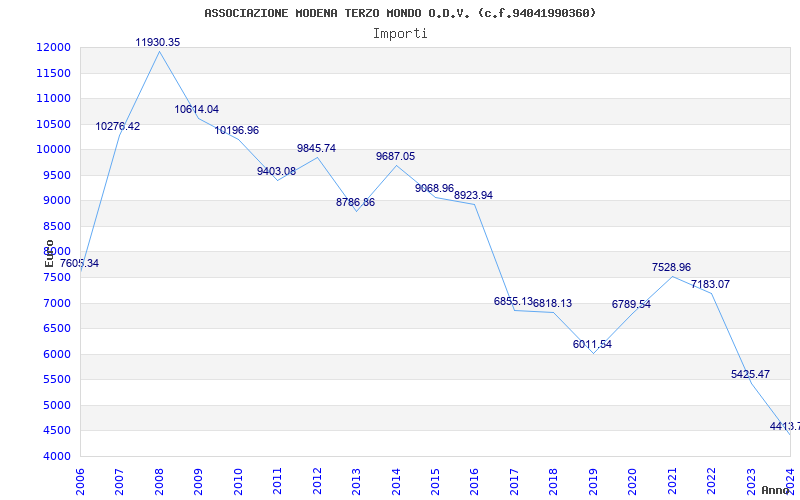Click the 2020 x-axis year label
This screenshot has height=500, width=800.
click(x=633, y=482)
